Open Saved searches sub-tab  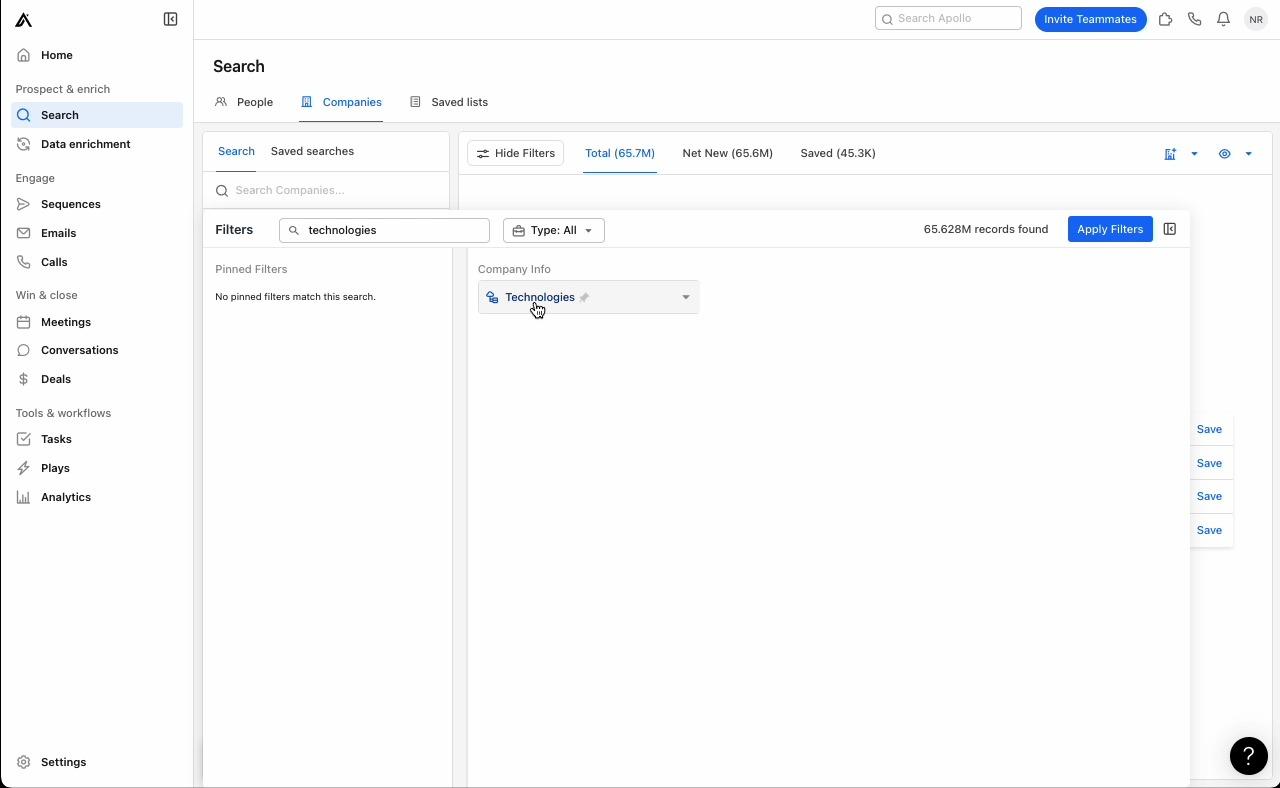click(x=312, y=151)
